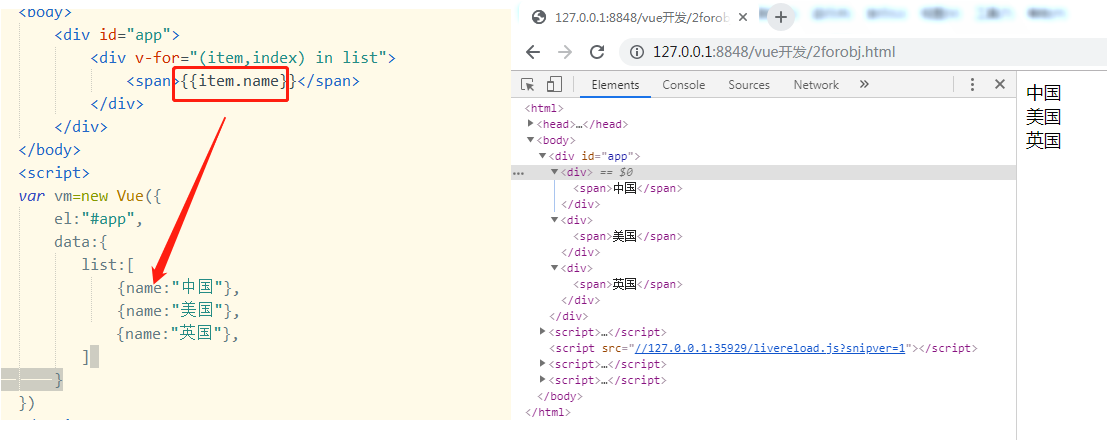The width and height of the screenshot is (1108, 441).
Task: Collapse the div containing 英国 span
Action: [555, 268]
